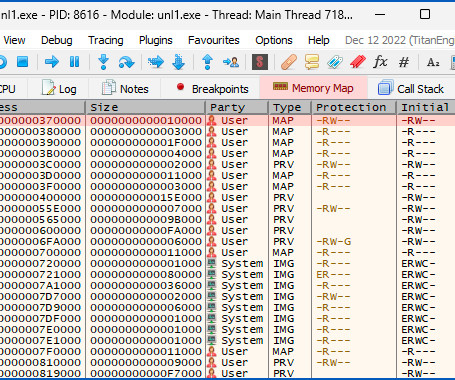Screen dimensions: 455x380
Task: Click protection value -RW-G
Action: pyautogui.click(x=334, y=241)
